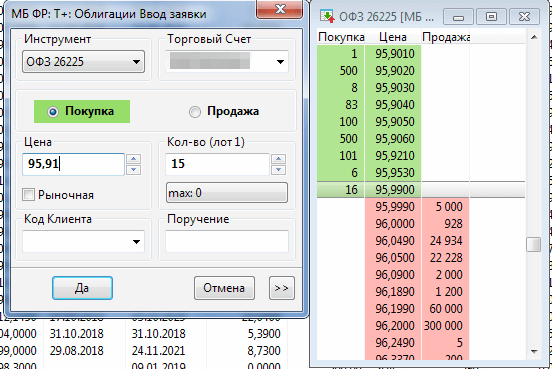Select the Продажа radio button
552x369 pixels.
pyautogui.click(x=195, y=112)
